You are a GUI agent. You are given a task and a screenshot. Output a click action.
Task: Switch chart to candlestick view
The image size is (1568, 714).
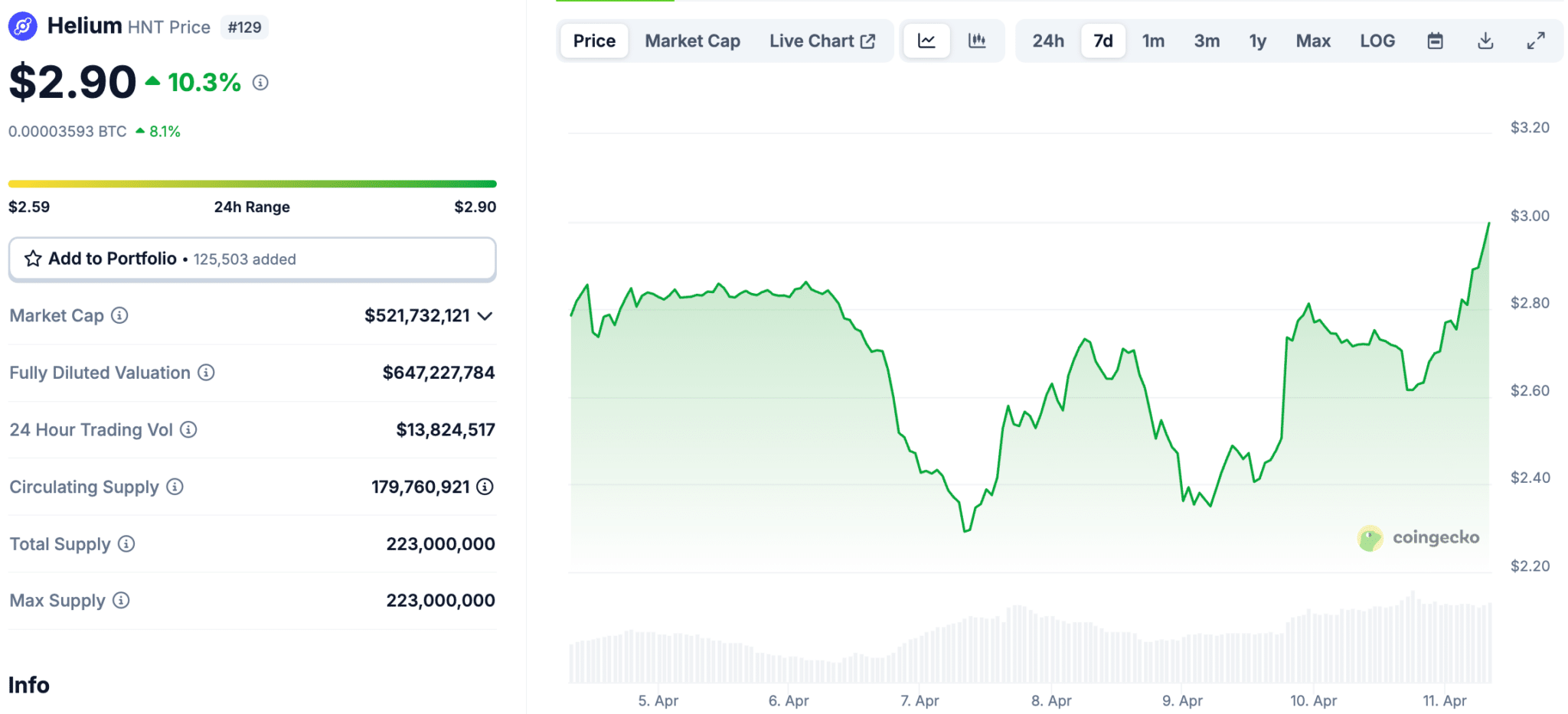click(978, 41)
